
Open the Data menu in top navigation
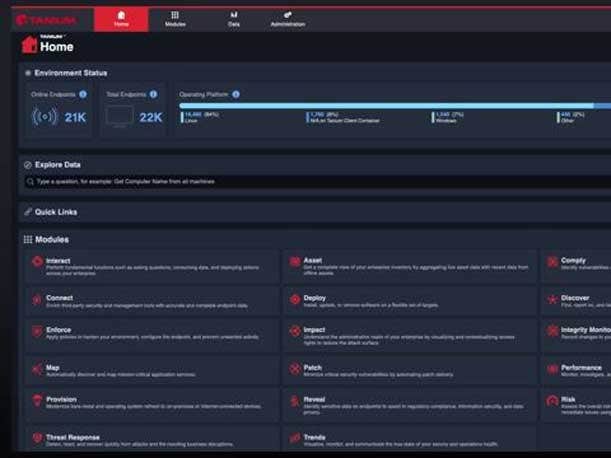pos(234,19)
